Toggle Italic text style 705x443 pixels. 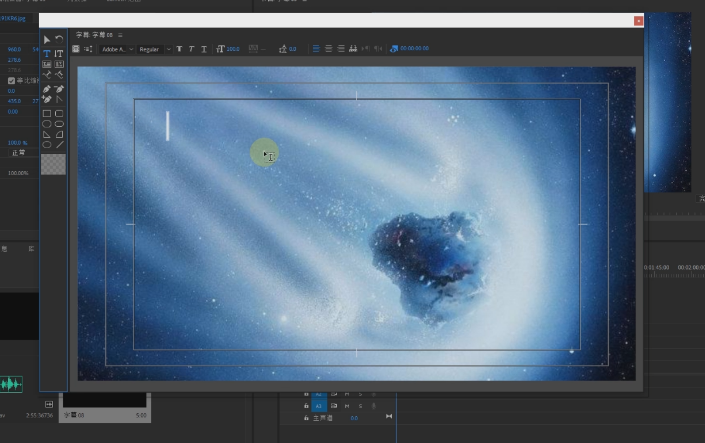192,49
